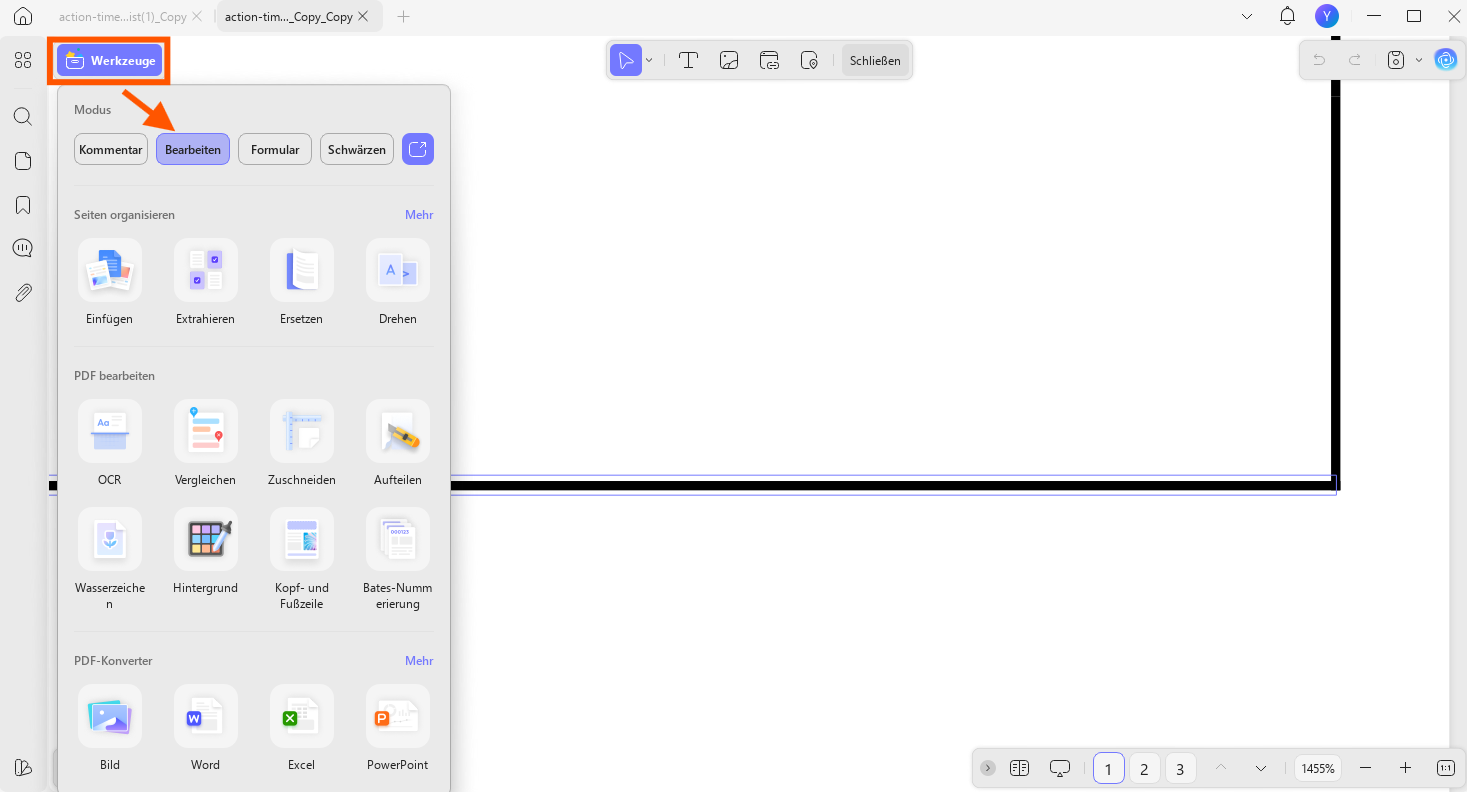This screenshot has height=792, width=1467.
Task: Toggle the reading mode view icon
Action: point(1019,768)
